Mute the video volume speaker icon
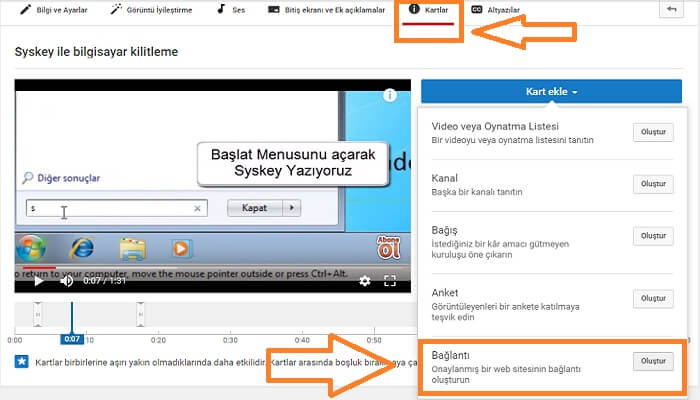The height and width of the screenshot is (400, 700). [67, 281]
